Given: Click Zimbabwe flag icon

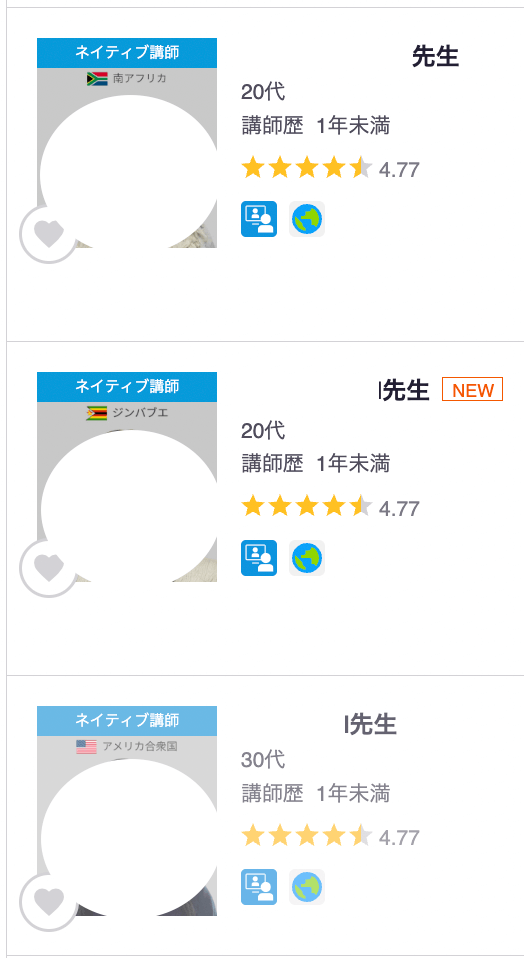Looking at the screenshot, I should (97, 413).
